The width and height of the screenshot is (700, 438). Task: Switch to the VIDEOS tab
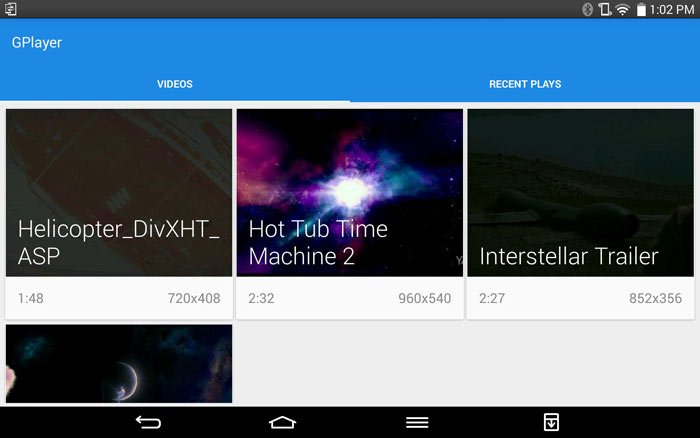tap(175, 84)
